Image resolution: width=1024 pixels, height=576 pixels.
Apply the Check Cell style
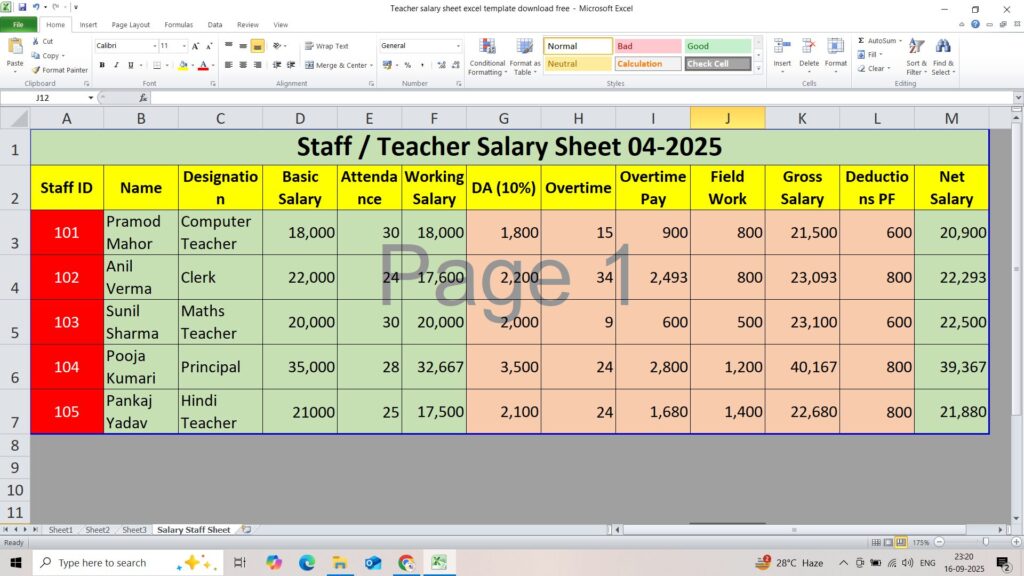(x=717, y=64)
